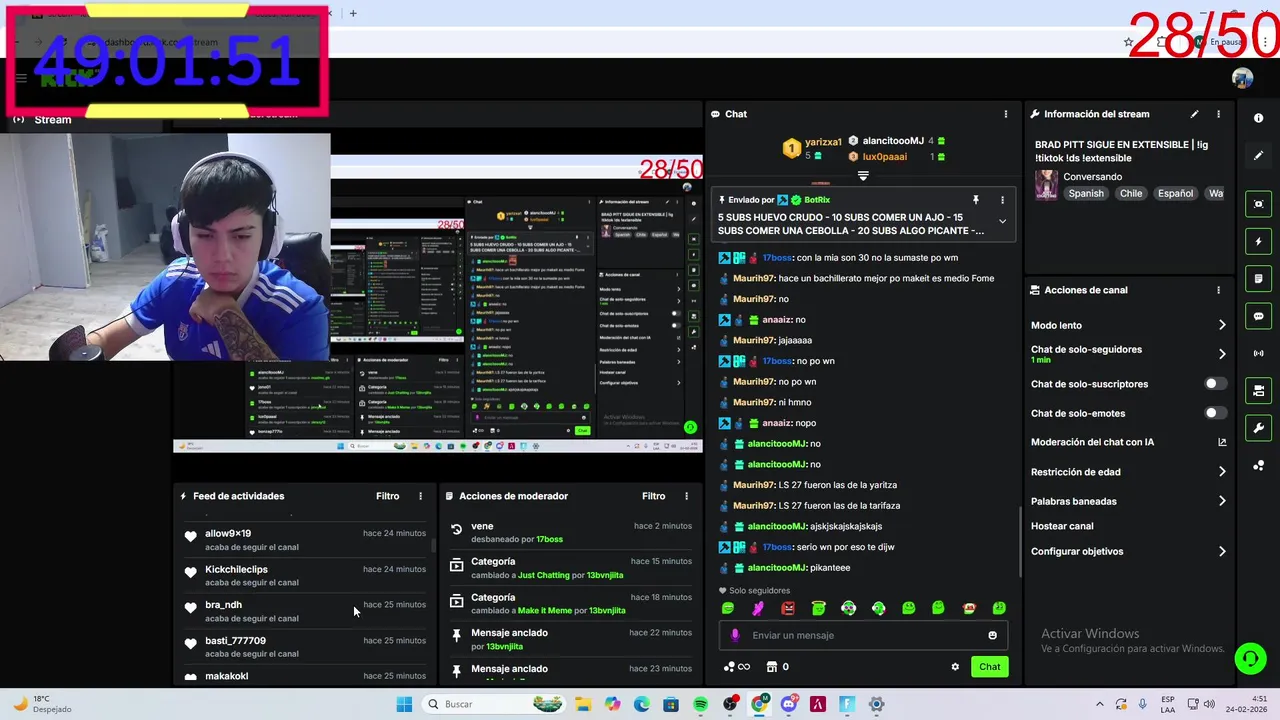Open Discord from taskbar
The height and width of the screenshot is (720, 1280).
tap(788, 704)
